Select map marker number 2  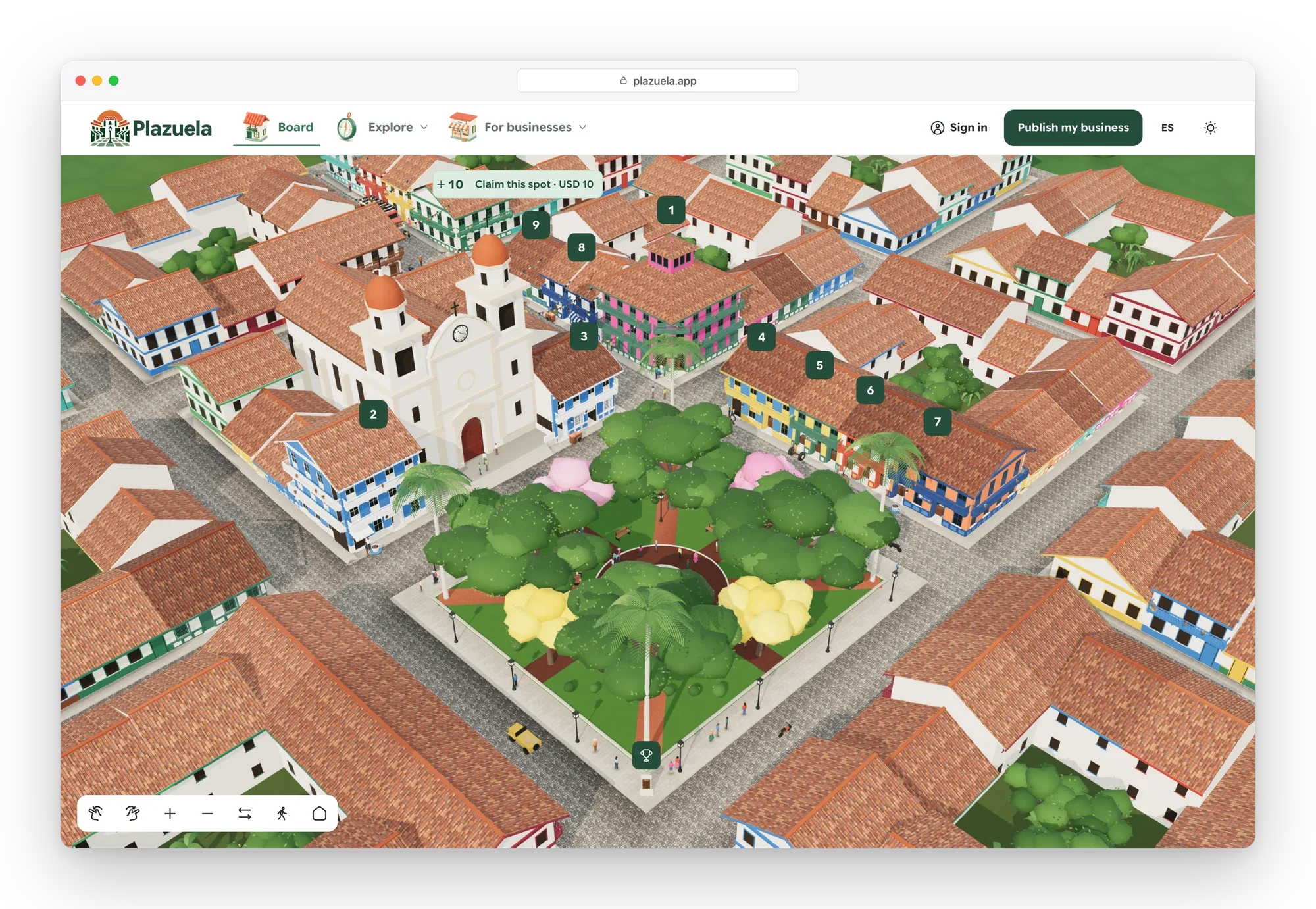(373, 414)
